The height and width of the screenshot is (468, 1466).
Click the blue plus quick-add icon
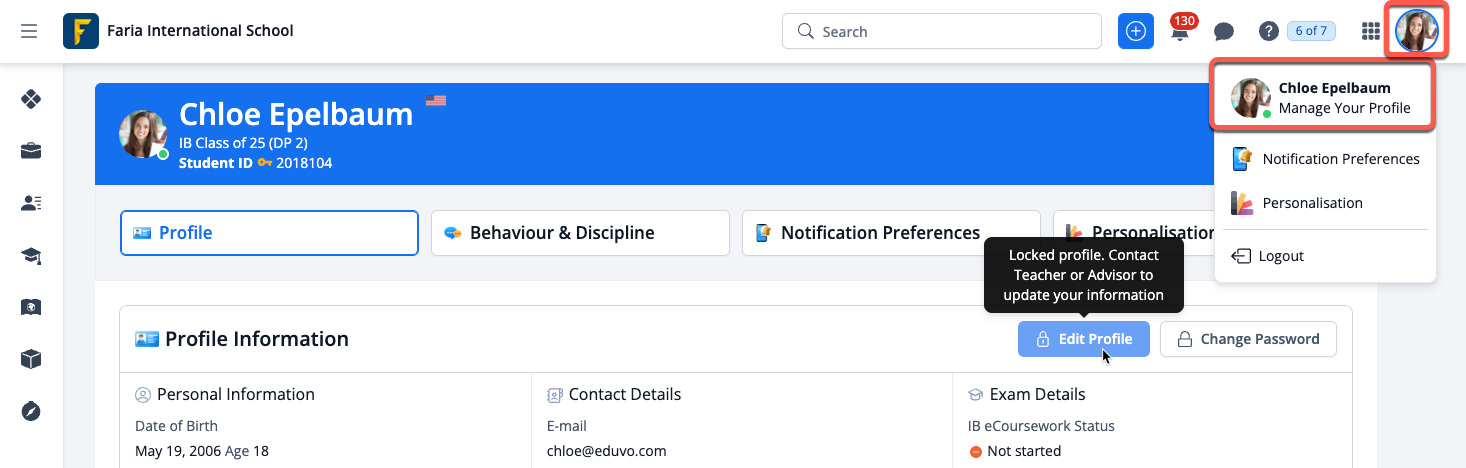coord(1135,31)
